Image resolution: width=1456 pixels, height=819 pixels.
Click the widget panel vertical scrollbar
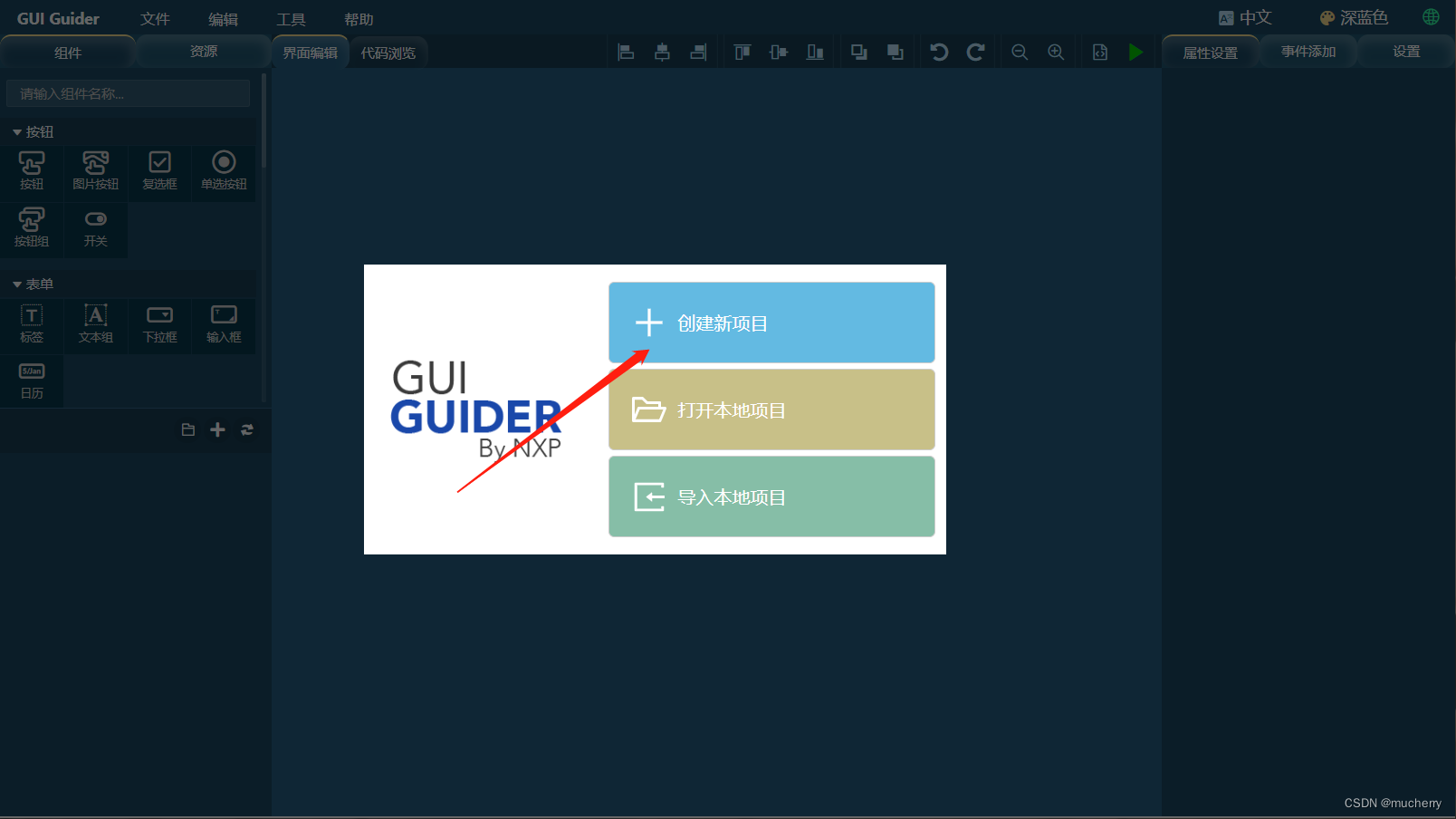click(263, 121)
